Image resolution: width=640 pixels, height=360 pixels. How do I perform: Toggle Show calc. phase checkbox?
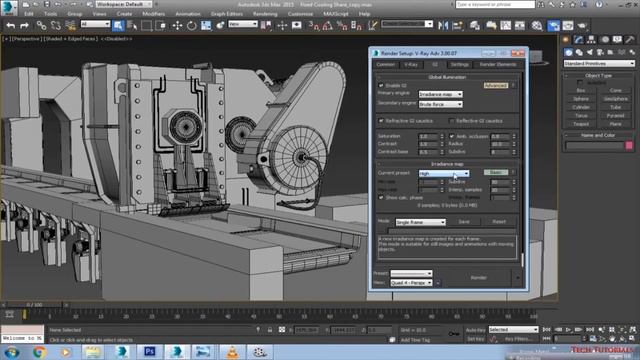[x=381, y=198]
